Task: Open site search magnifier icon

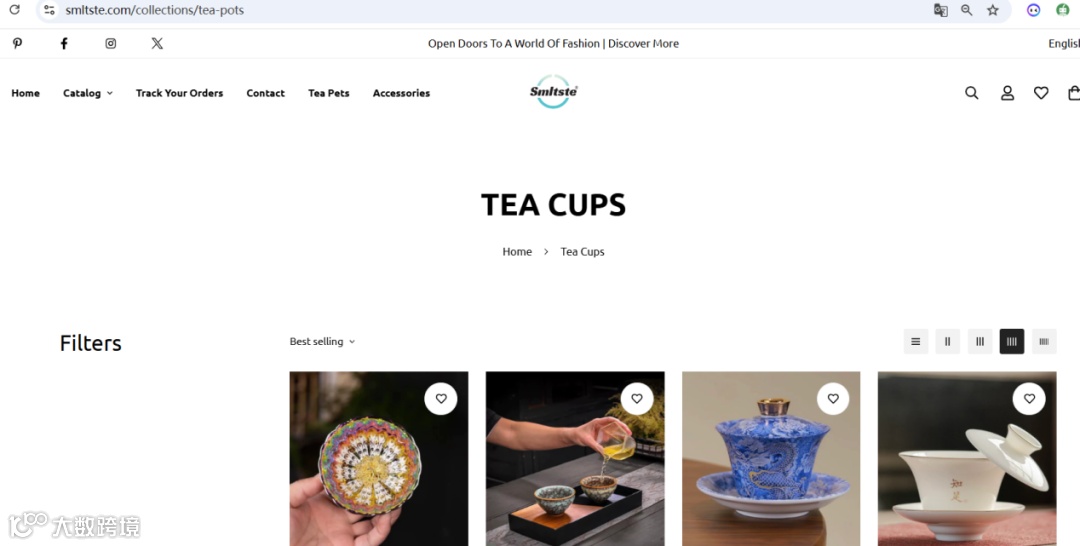Action: (x=971, y=93)
